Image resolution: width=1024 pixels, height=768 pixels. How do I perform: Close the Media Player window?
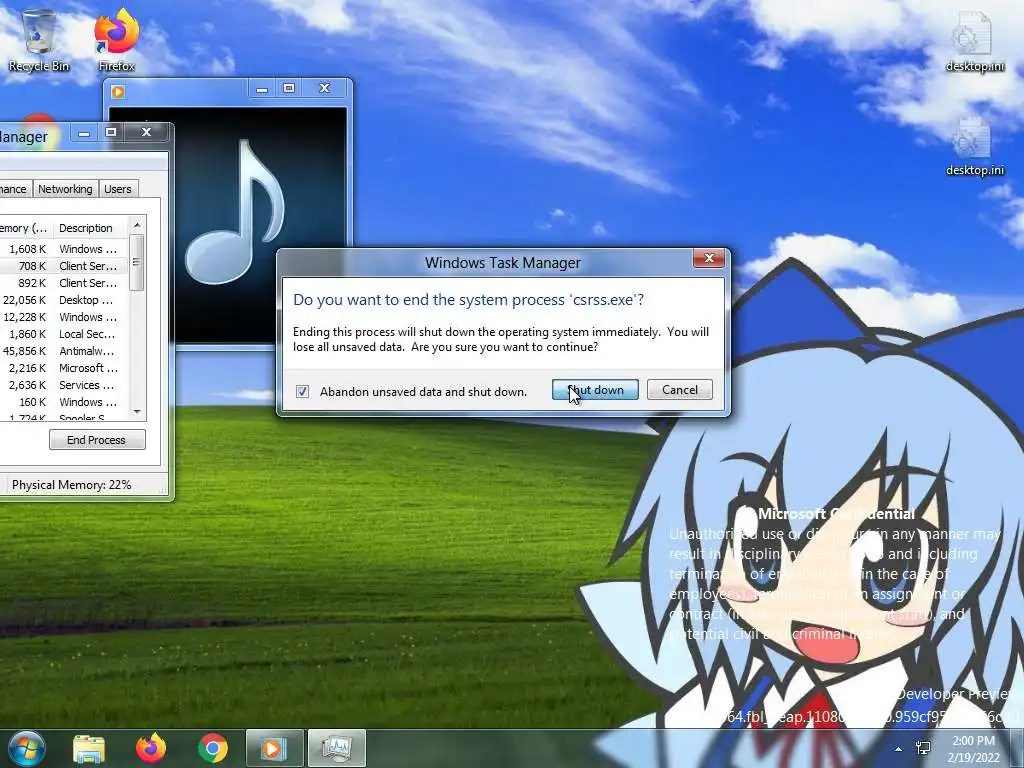[325, 88]
